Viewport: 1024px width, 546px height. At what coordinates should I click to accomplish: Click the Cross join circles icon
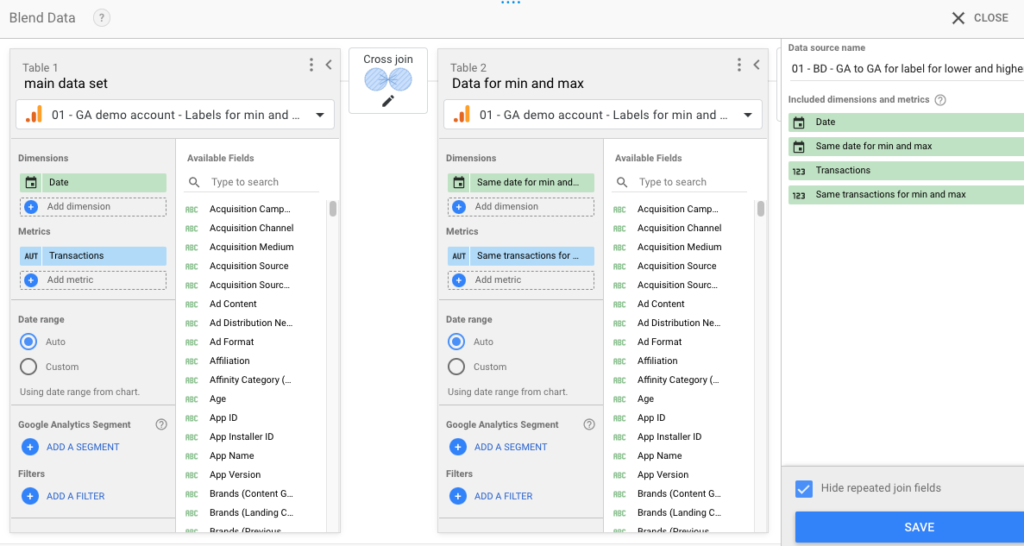[388, 80]
